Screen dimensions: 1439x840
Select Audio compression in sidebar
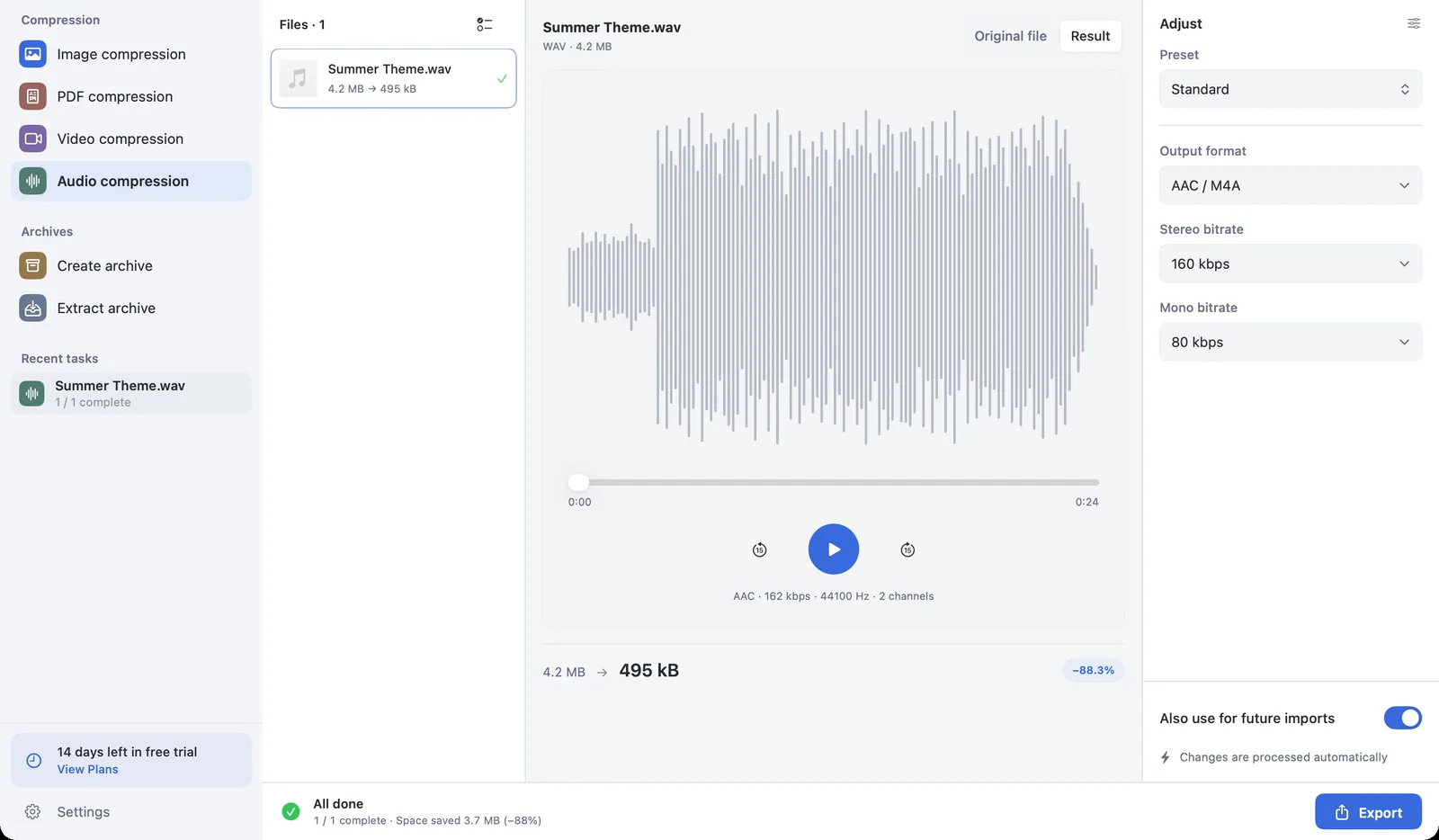[x=131, y=181]
